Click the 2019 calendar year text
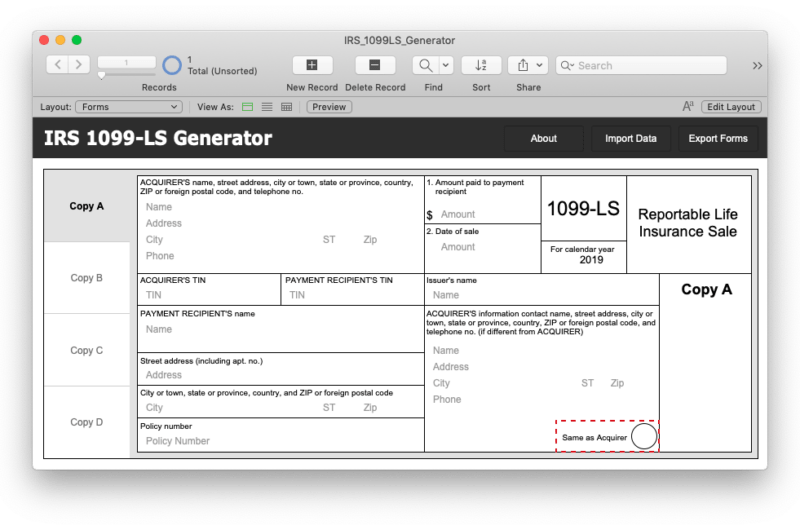The width and height of the screenshot is (800, 530). pos(591,260)
